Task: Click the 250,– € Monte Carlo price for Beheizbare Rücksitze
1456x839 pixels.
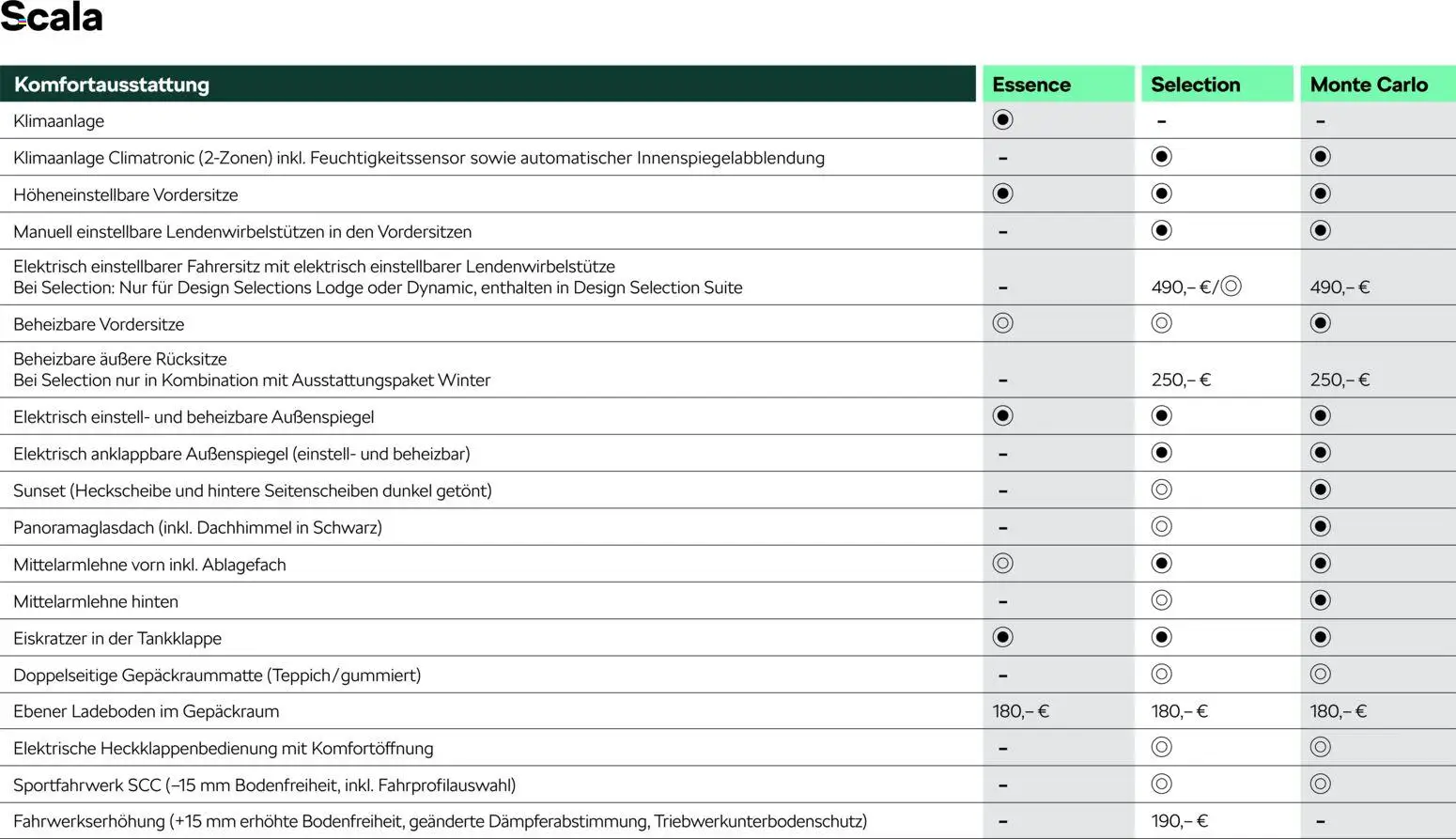Action: click(1340, 381)
